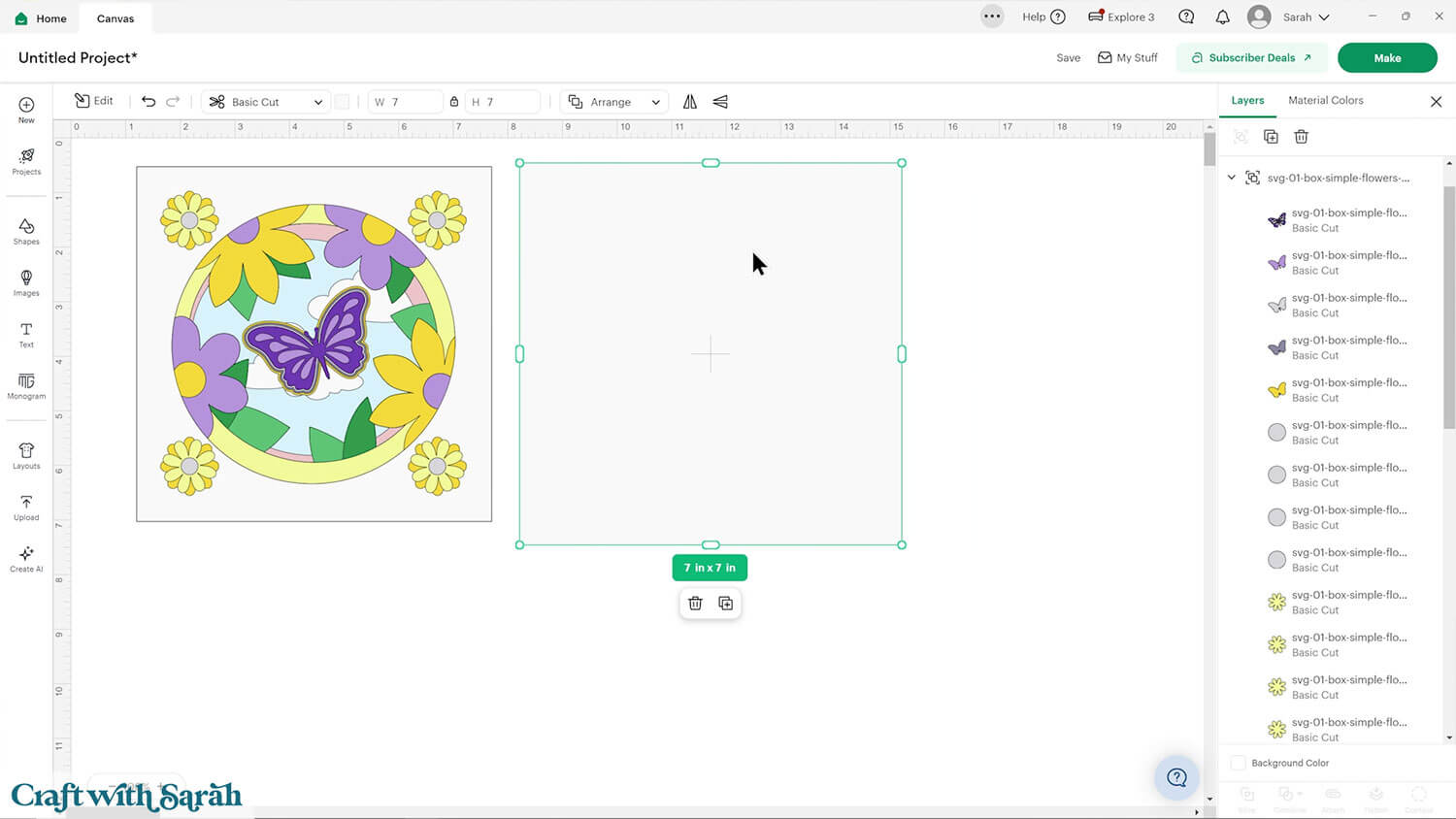1456x819 pixels.
Task: Redo the last undone action
Action: pos(173,101)
